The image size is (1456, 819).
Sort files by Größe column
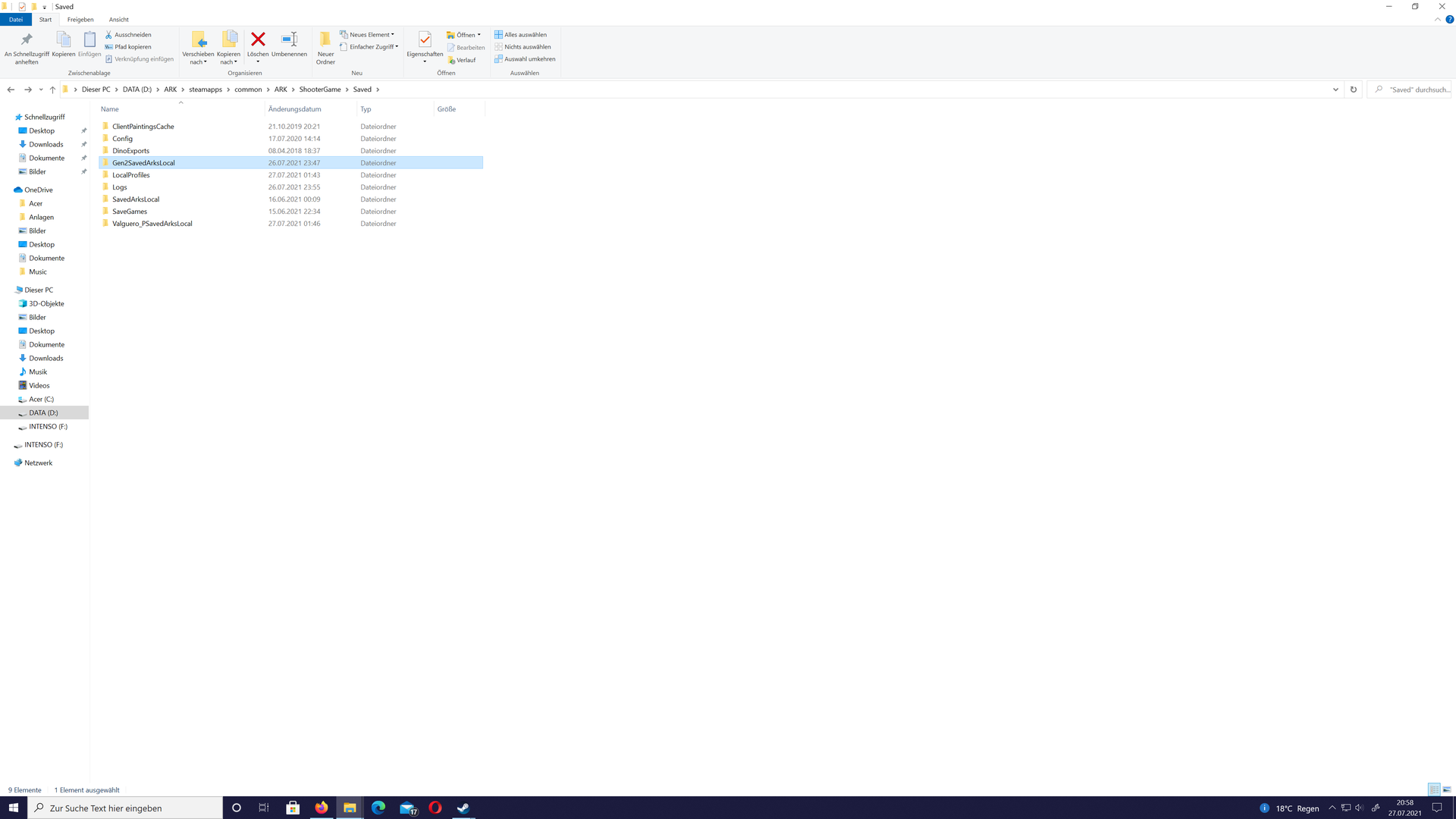[x=459, y=109]
